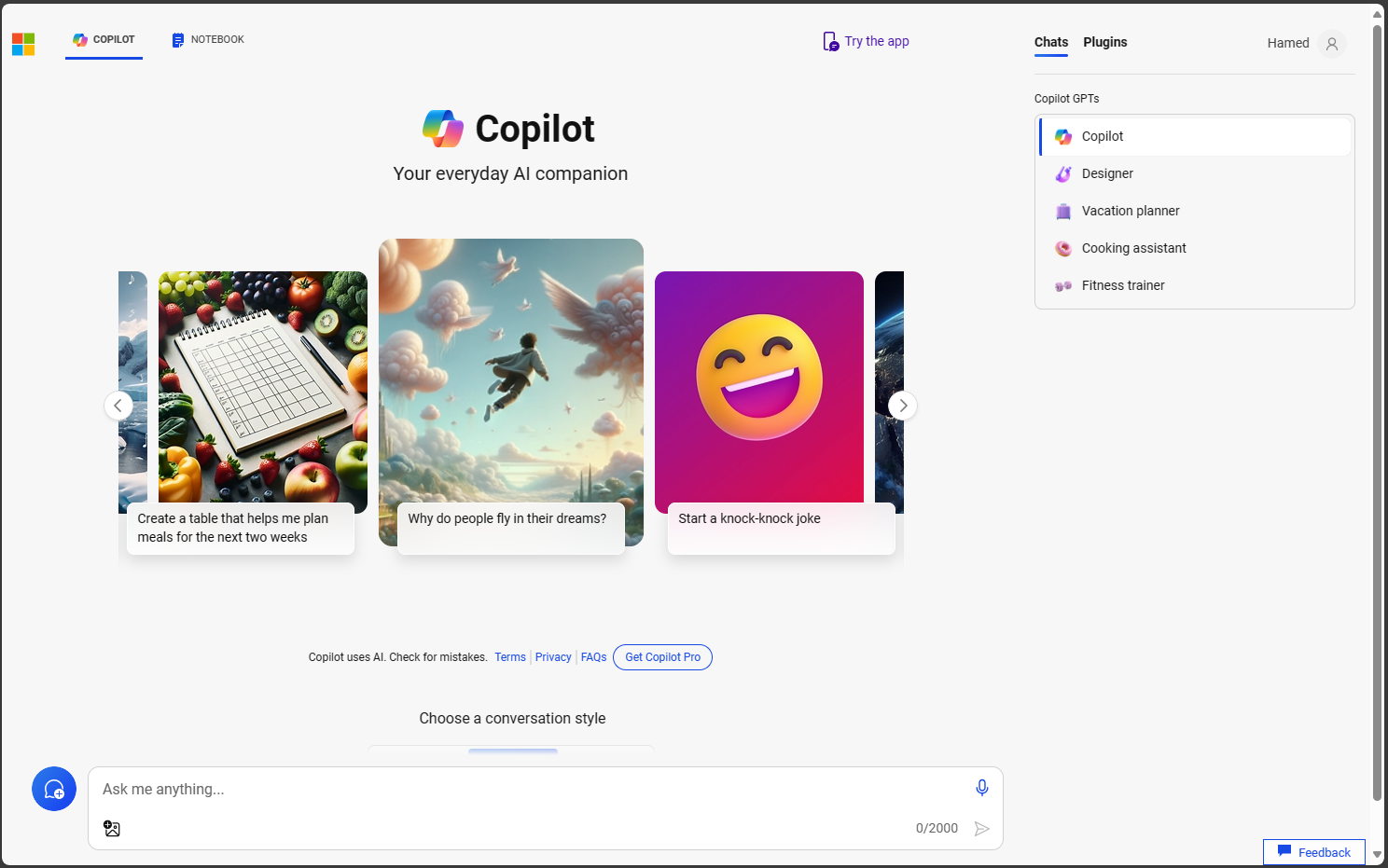Click the Copilot GPTs heading text
1388x868 pixels.
pyautogui.click(x=1066, y=99)
